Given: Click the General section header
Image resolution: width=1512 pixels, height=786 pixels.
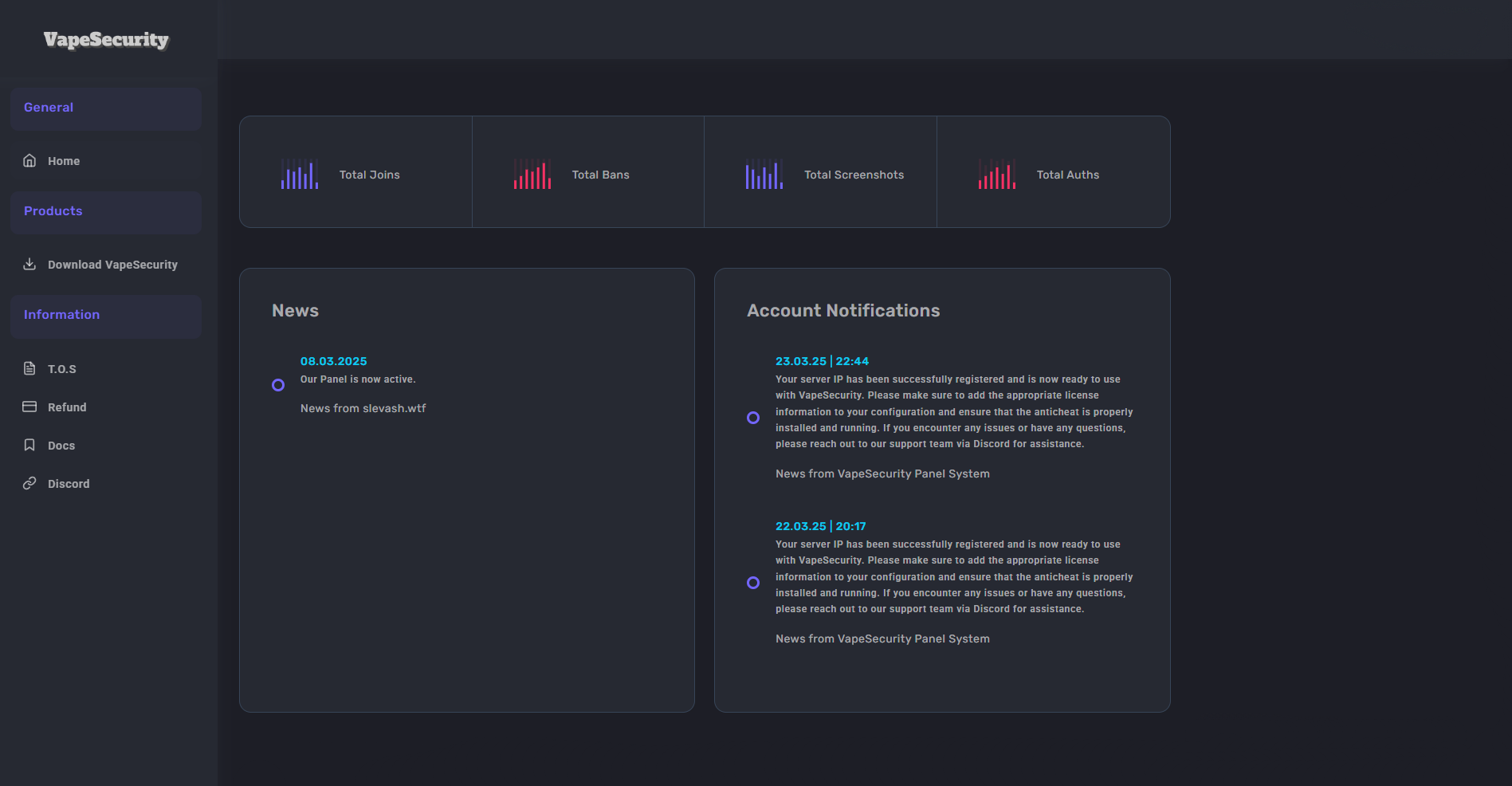Looking at the screenshot, I should click(x=106, y=108).
